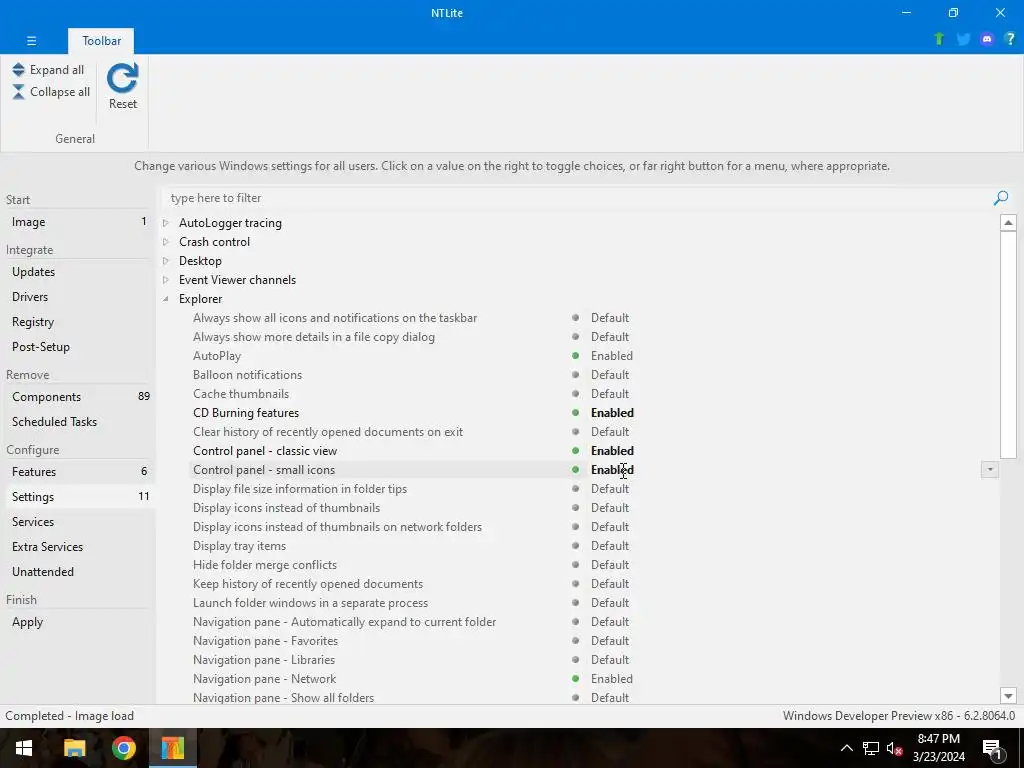1024x768 pixels.
Task: Toggle Display tray items Default value
Action: click(609, 546)
